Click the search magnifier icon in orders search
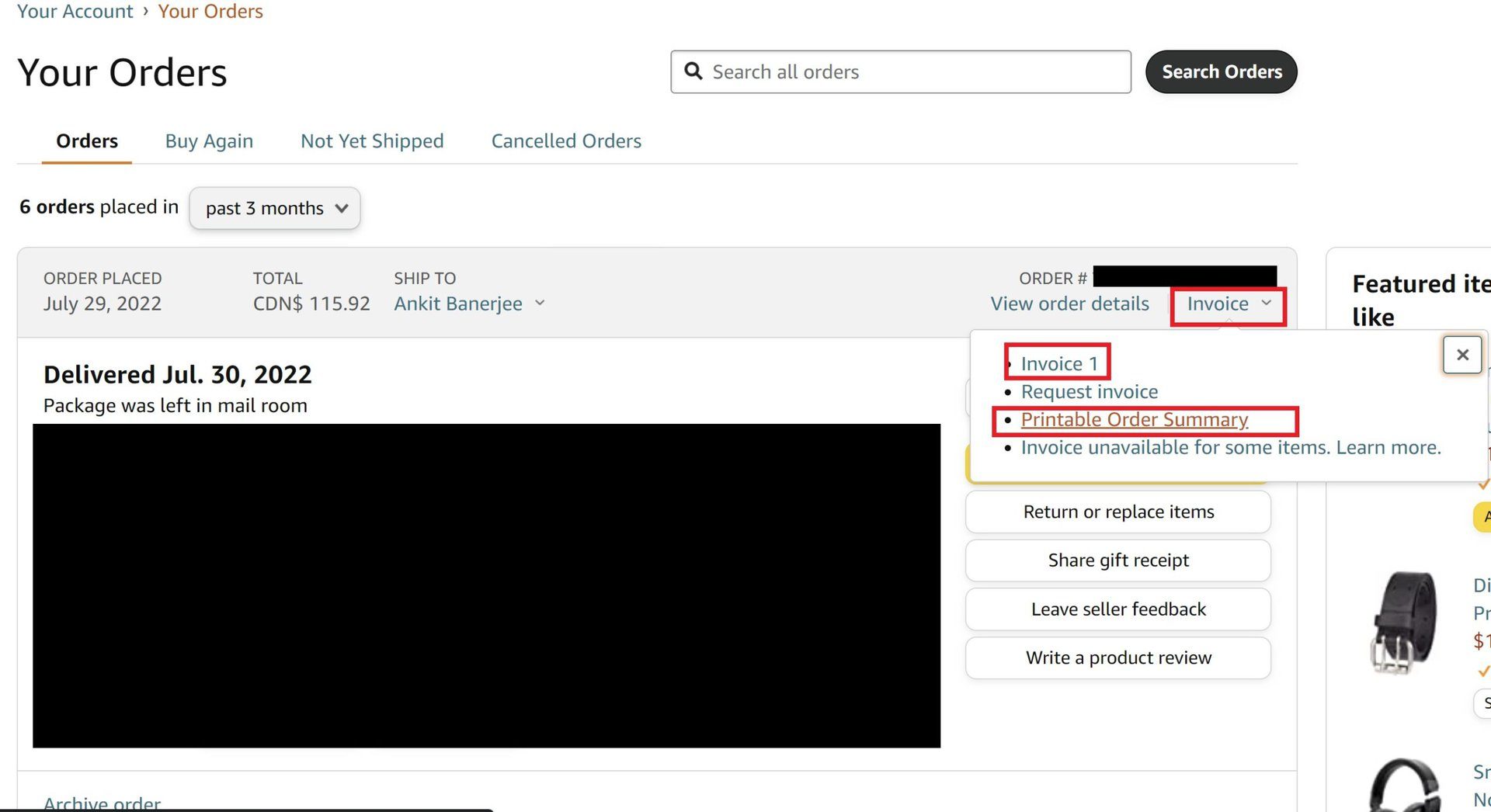The image size is (1491, 812). click(x=693, y=71)
